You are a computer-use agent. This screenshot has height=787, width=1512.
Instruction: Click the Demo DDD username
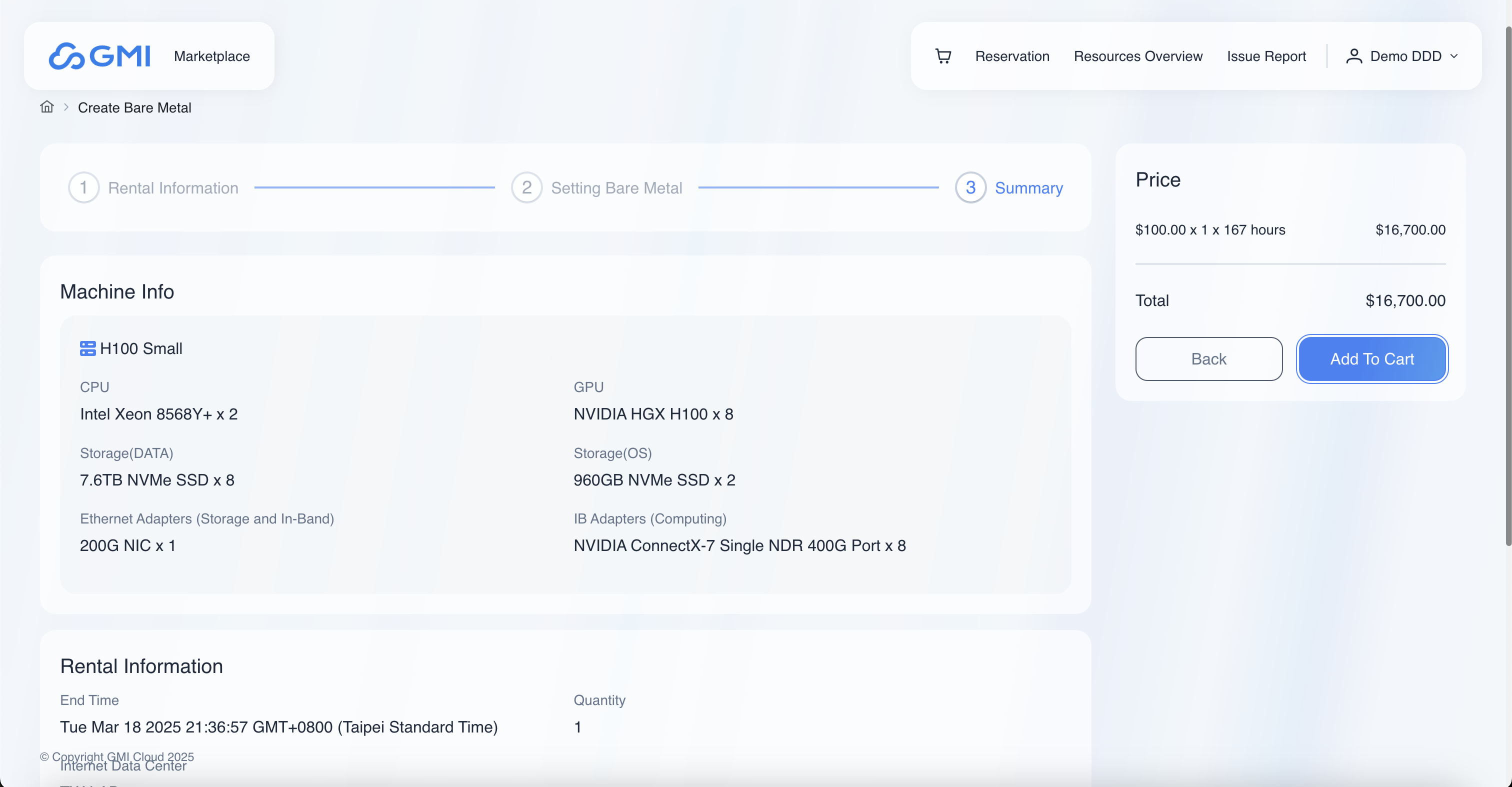point(1405,56)
